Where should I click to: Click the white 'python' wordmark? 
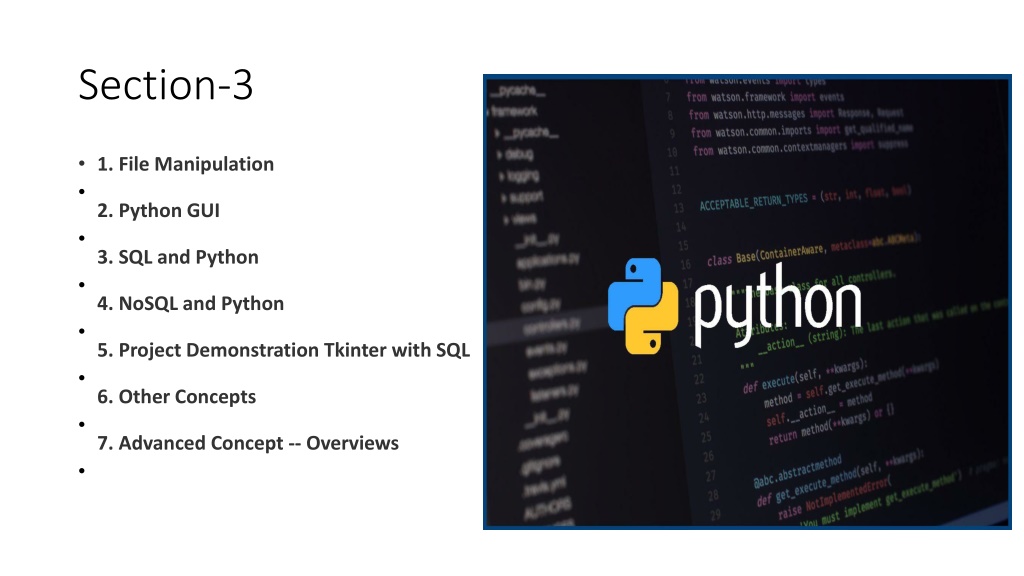[x=777, y=306]
